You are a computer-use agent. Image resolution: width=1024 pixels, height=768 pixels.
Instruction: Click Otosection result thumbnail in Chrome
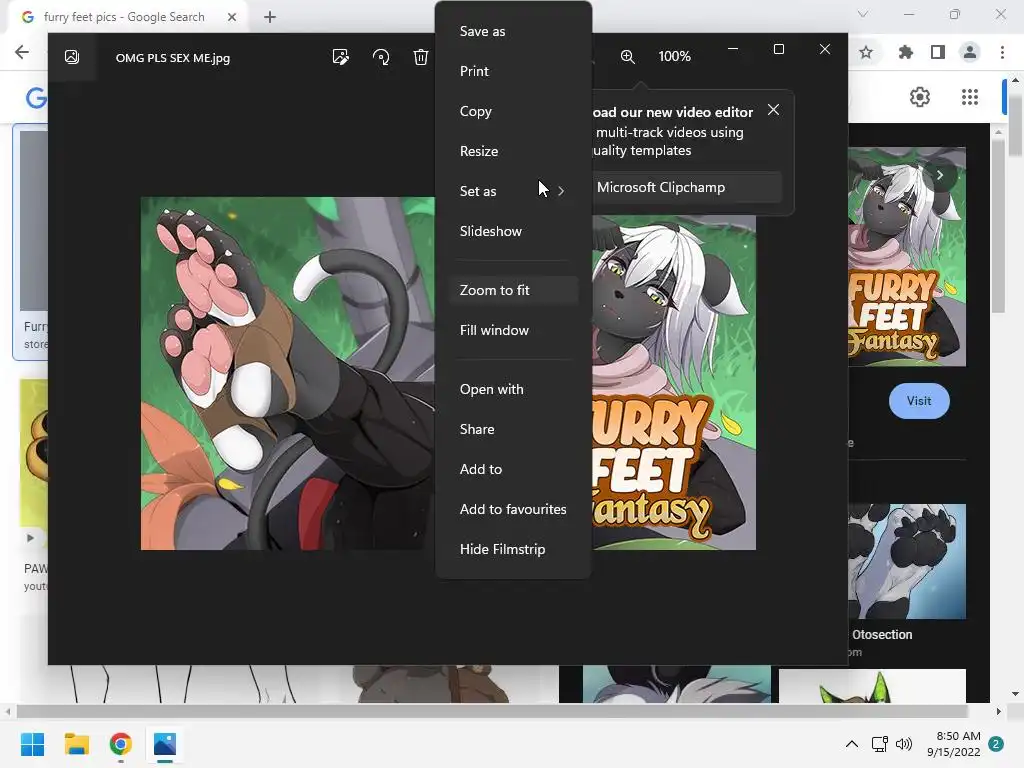pyautogui.click(x=907, y=562)
